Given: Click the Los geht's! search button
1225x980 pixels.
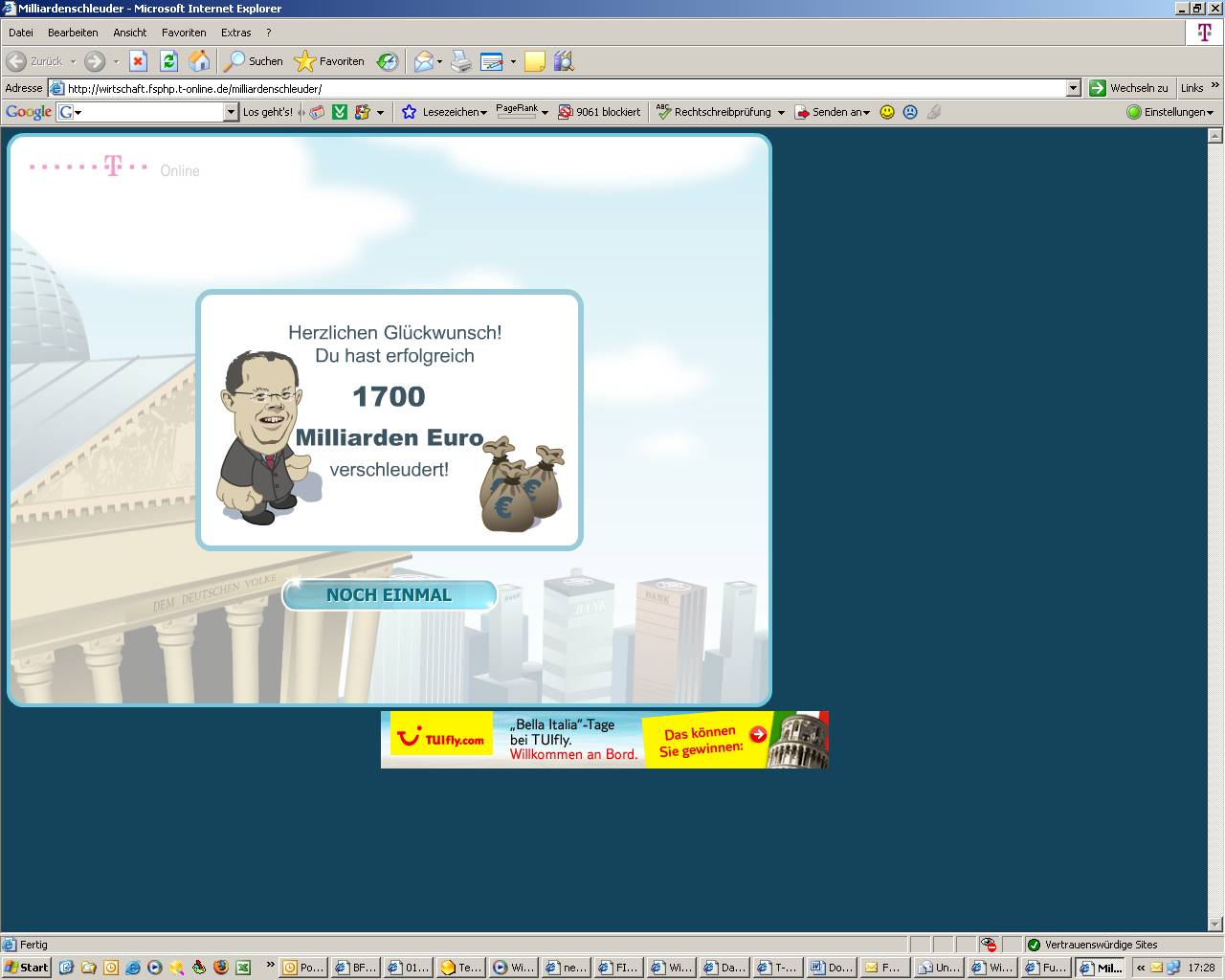Looking at the screenshot, I should pyautogui.click(x=268, y=112).
